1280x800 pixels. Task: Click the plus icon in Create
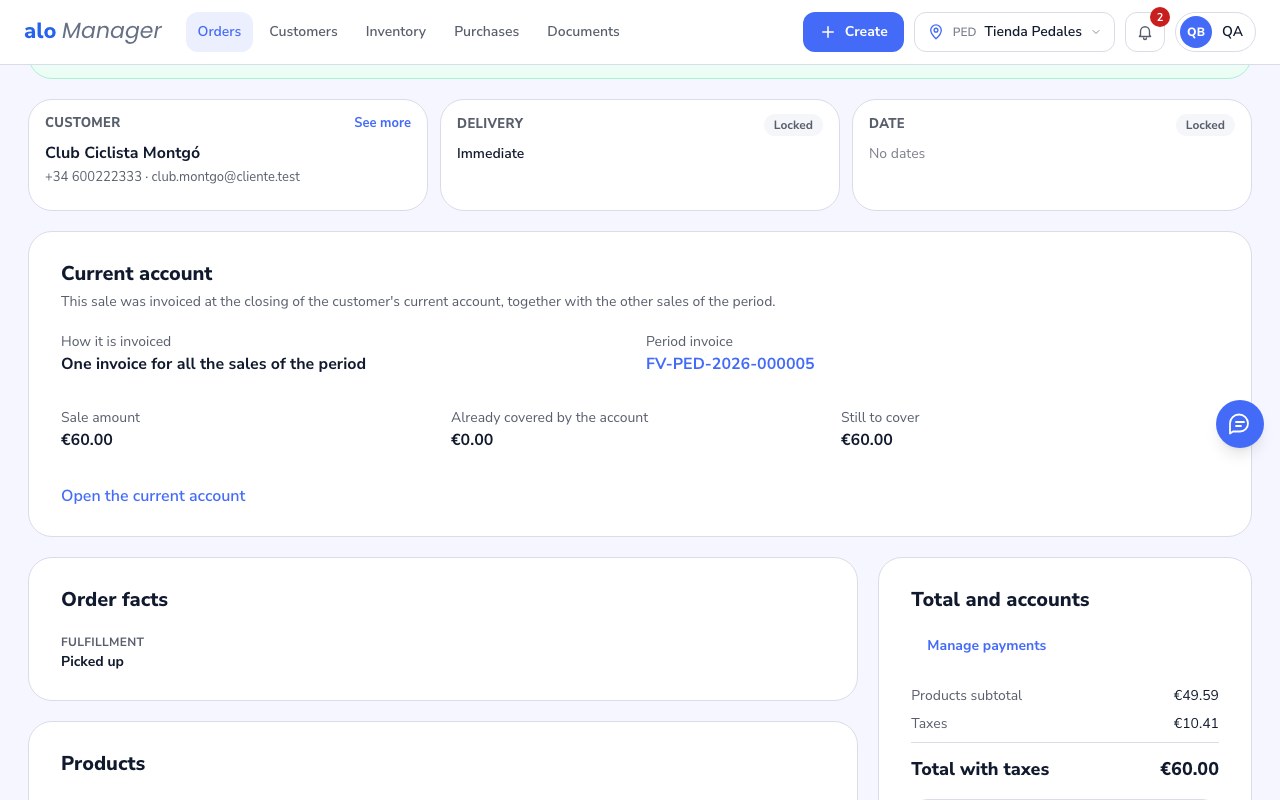coord(828,32)
